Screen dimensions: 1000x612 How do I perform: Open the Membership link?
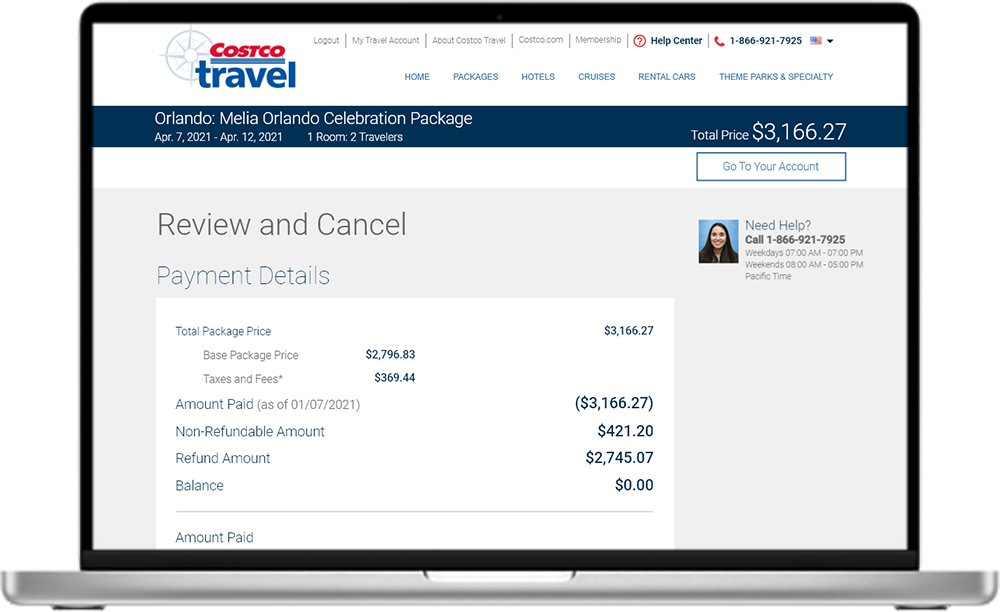(598, 40)
